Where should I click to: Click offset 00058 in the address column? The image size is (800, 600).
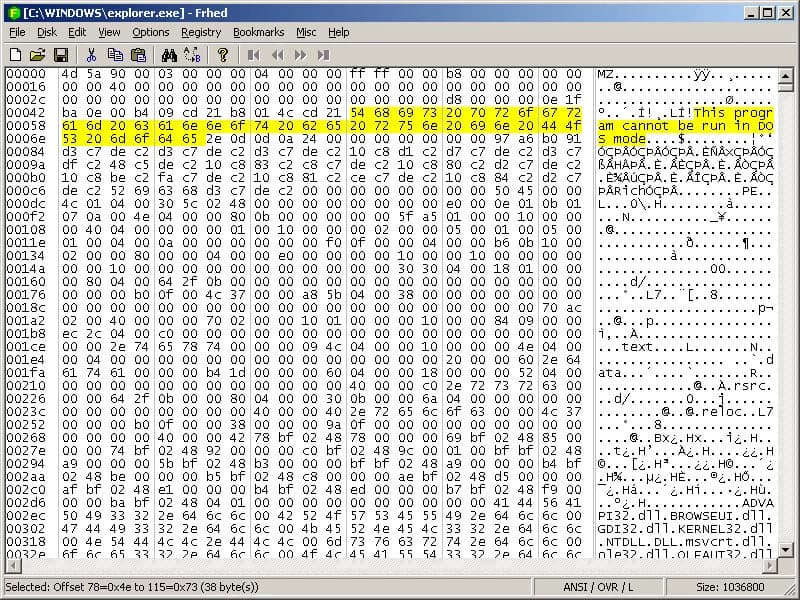26,127
